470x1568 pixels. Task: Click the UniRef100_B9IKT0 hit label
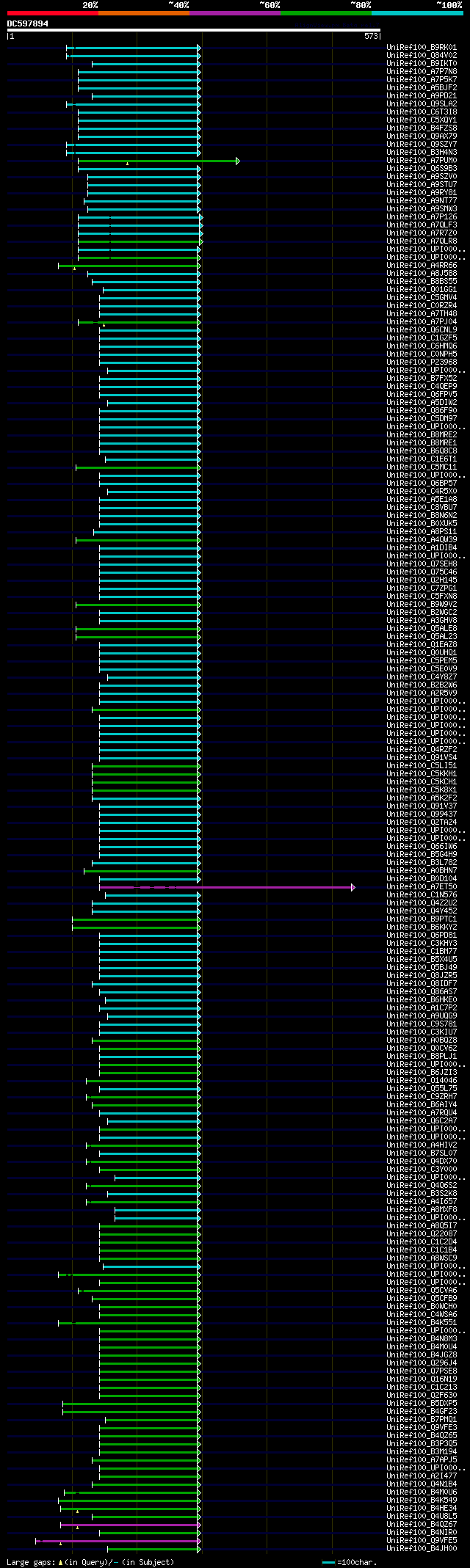click(x=422, y=64)
